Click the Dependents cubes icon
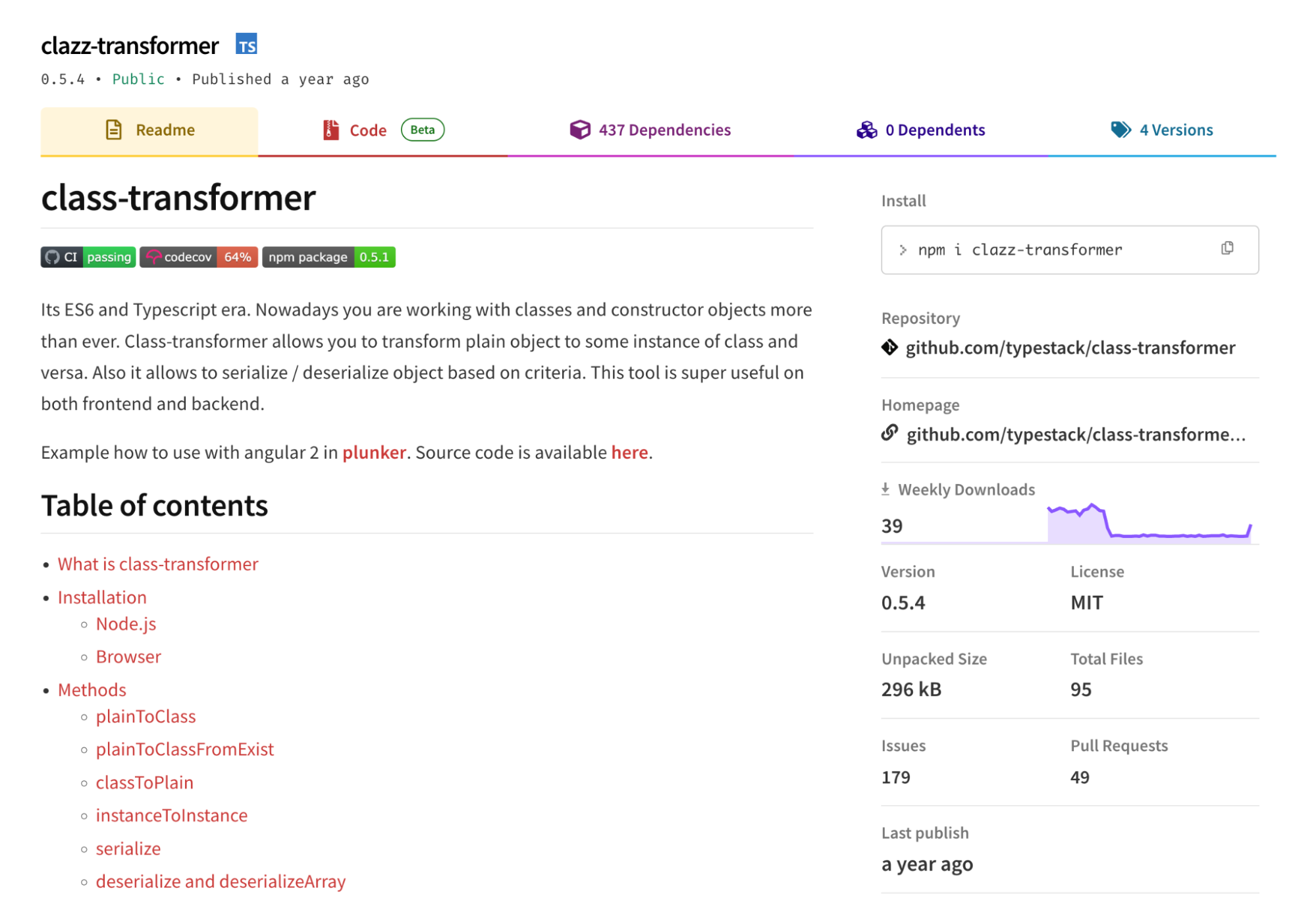 866,130
